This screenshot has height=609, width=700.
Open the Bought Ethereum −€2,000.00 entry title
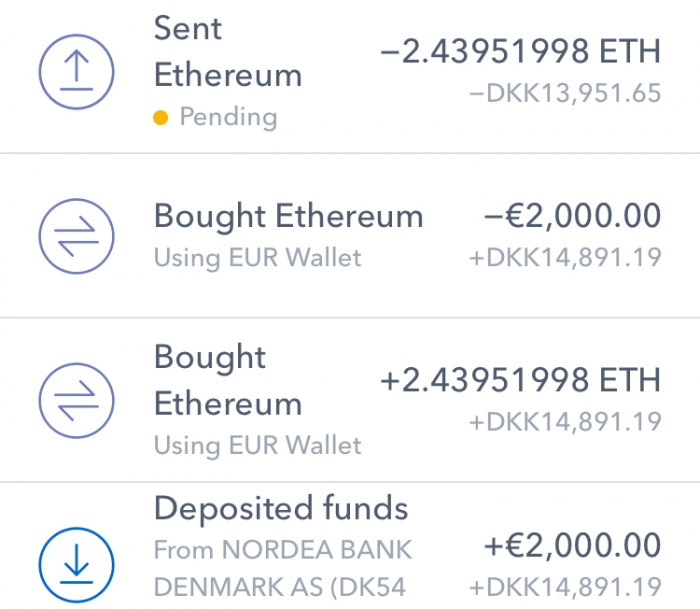point(288,216)
